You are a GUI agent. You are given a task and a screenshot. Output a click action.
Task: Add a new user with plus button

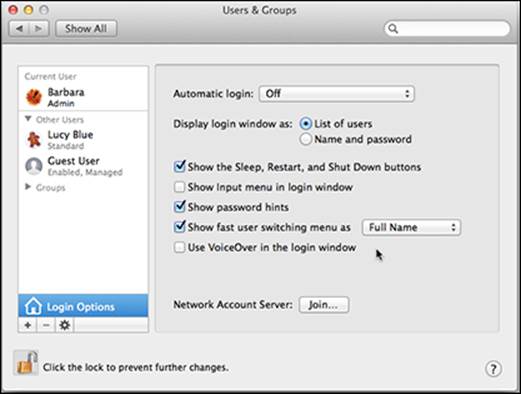click(28, 325)
